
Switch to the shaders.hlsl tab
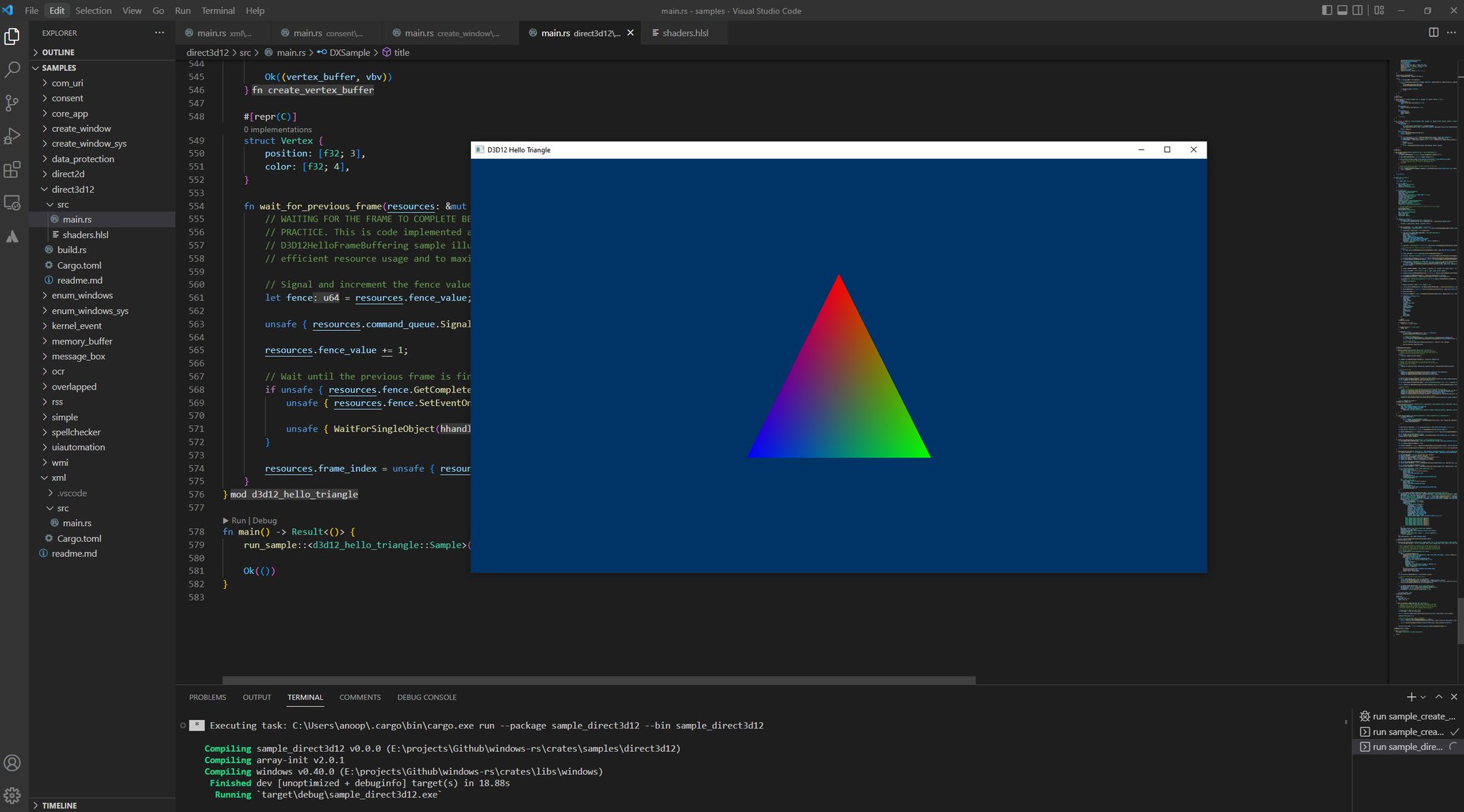685,33
